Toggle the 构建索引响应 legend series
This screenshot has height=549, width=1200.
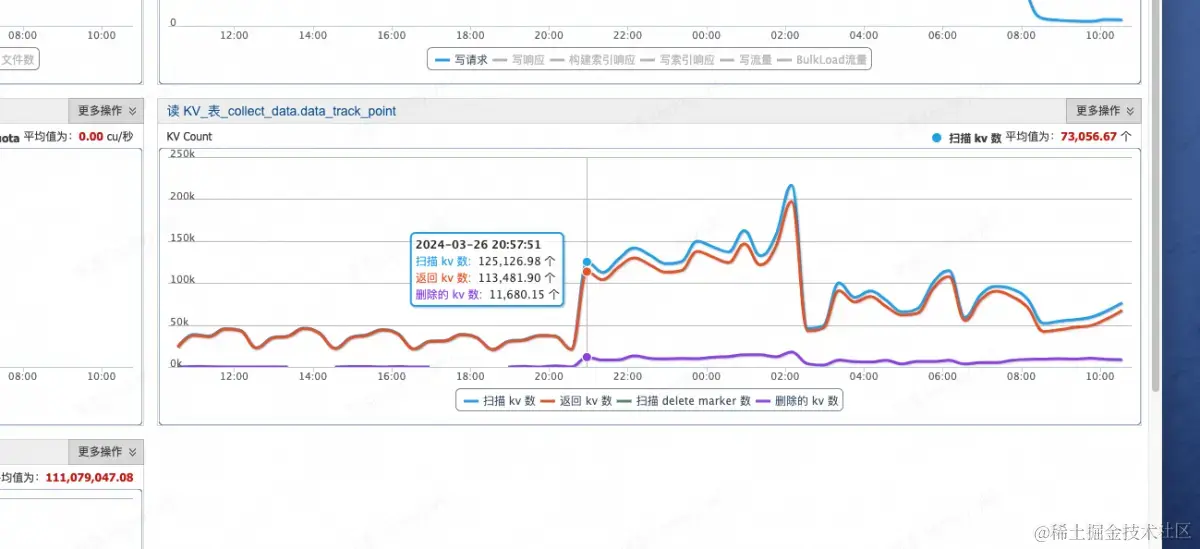click(x=591, y=60)
